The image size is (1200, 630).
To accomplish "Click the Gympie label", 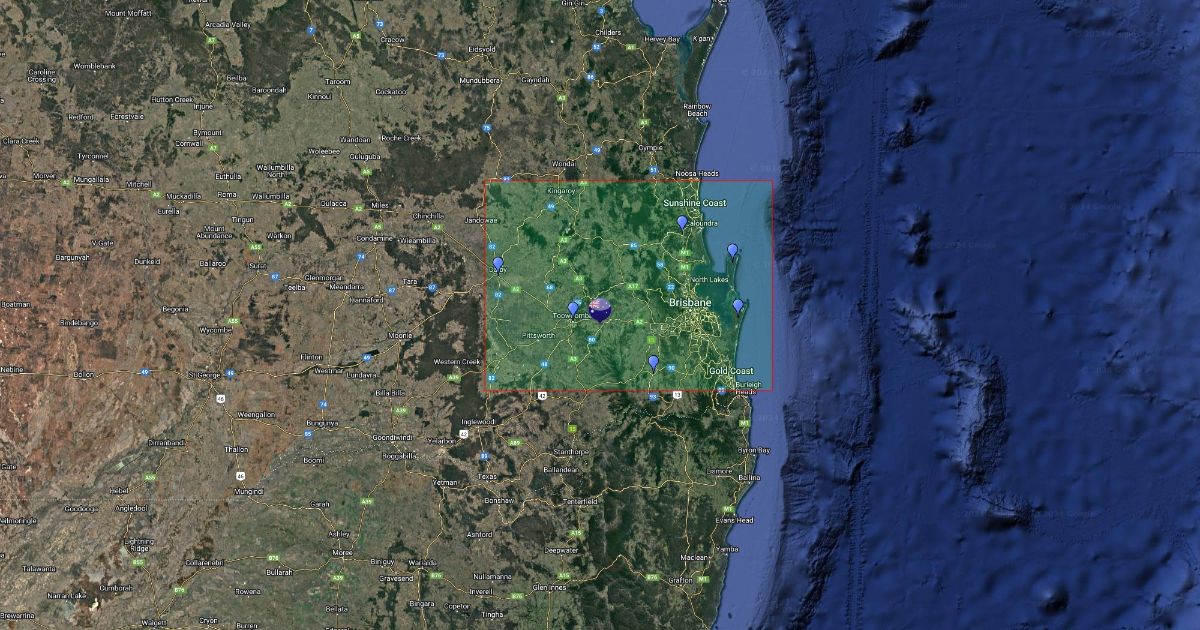I will coord(651,147).
